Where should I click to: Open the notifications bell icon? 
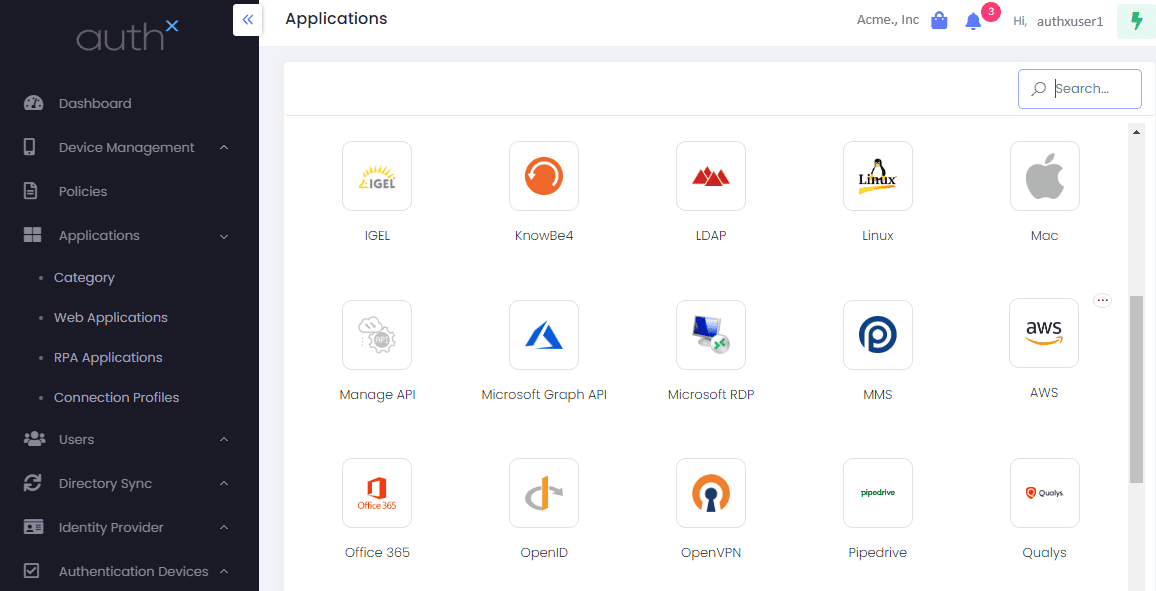pyautogui.click(x=973, y=21)
